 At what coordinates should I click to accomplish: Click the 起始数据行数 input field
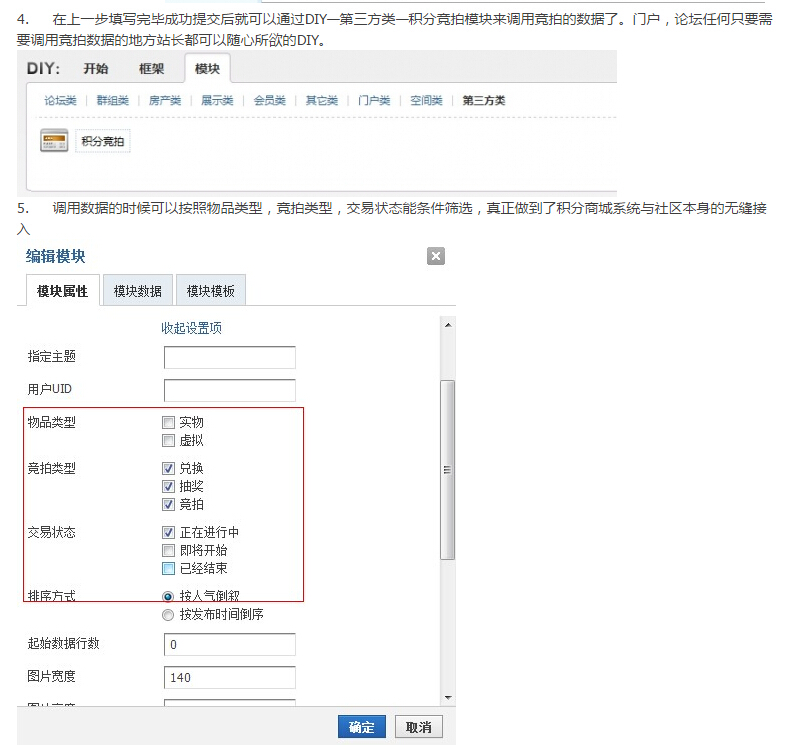tap(230, 644)
